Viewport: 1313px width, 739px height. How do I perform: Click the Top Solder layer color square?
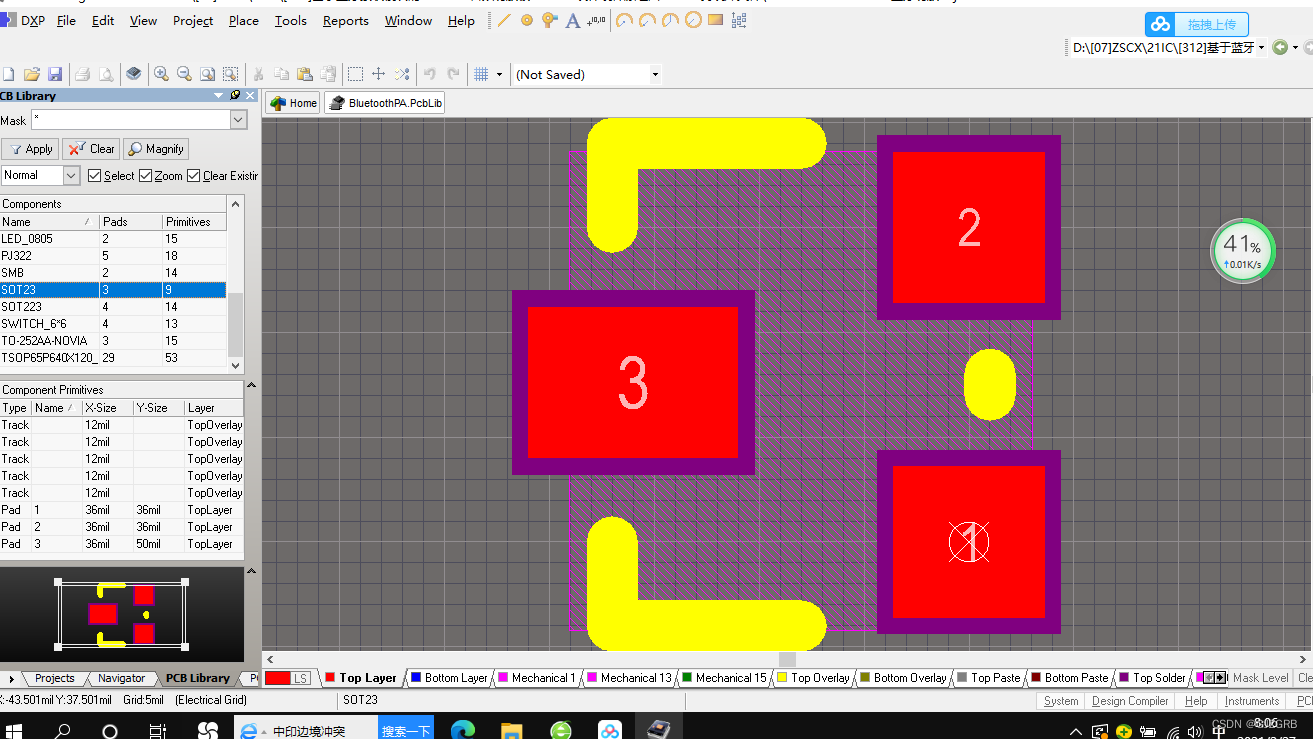tap(1124, 677)
